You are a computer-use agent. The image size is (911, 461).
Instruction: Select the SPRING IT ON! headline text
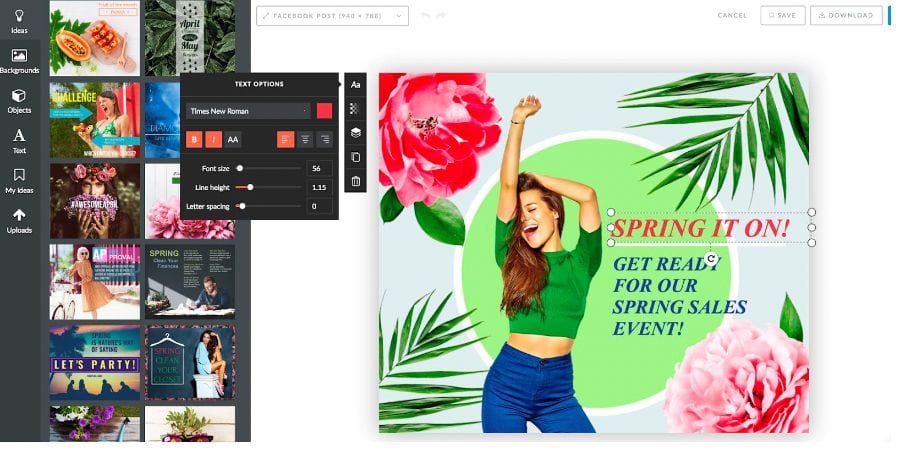click(x=701, y=228)
